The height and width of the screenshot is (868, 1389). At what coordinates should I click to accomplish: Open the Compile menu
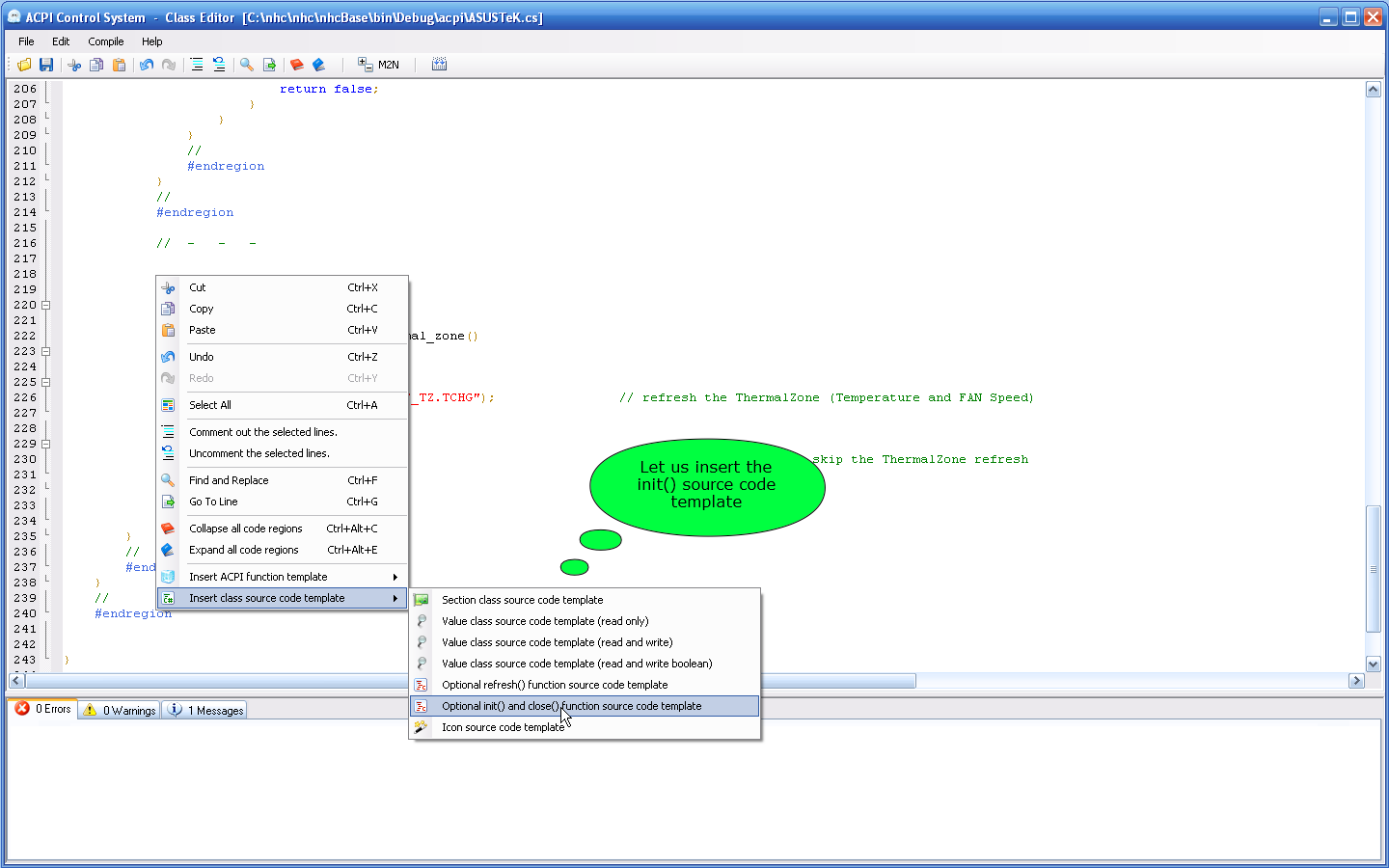coord(105,41)
